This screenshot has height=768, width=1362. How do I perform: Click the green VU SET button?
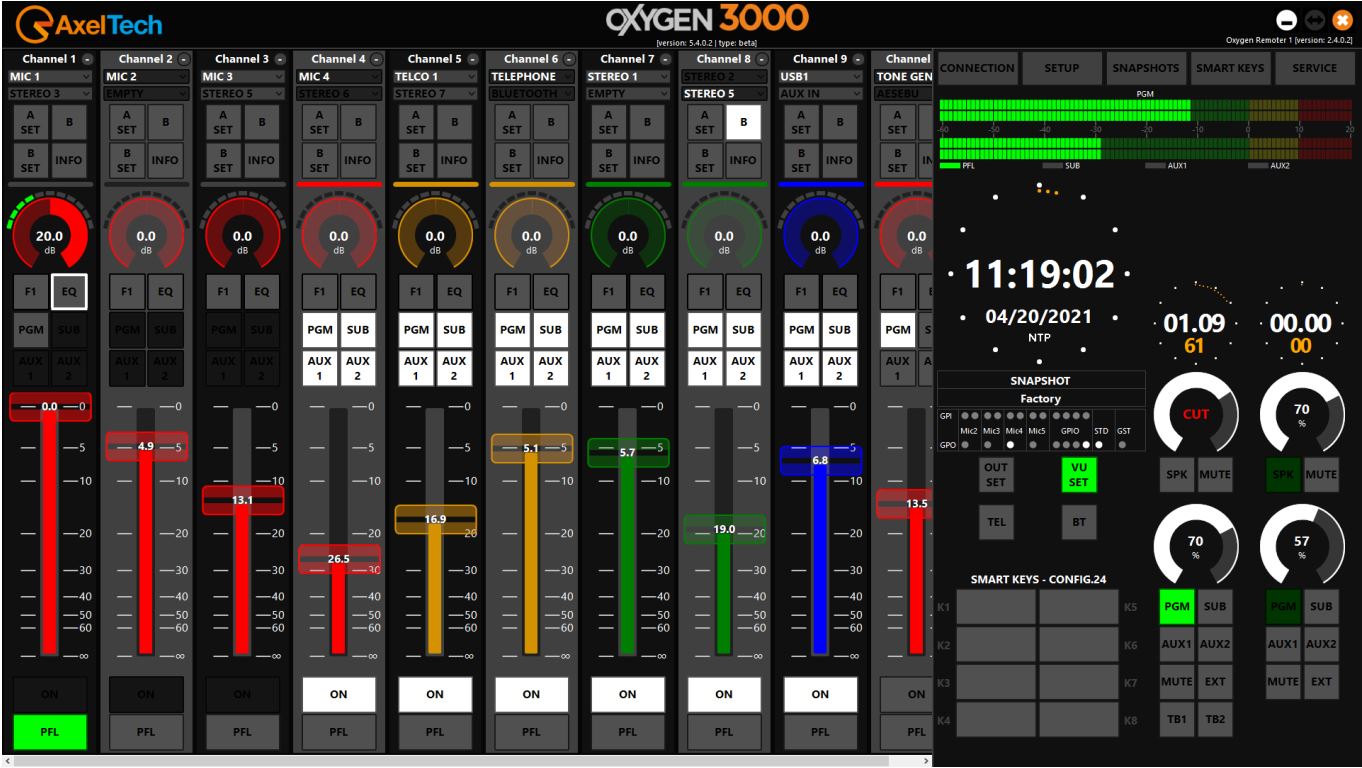click(1079, 474)
